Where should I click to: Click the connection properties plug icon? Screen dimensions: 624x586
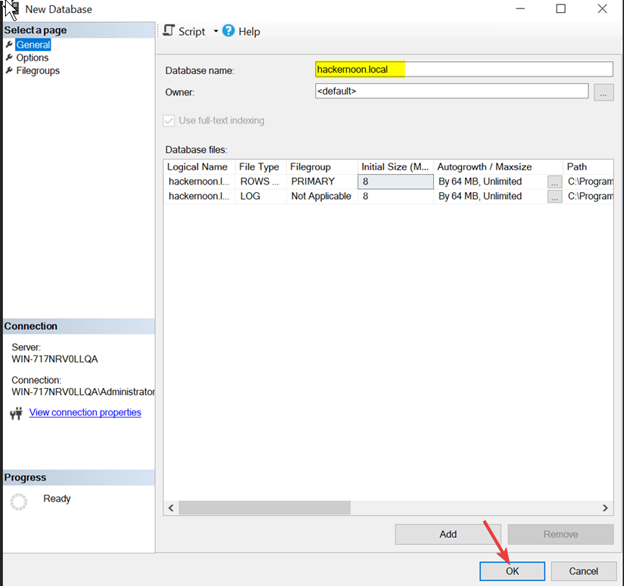point(16,414)
